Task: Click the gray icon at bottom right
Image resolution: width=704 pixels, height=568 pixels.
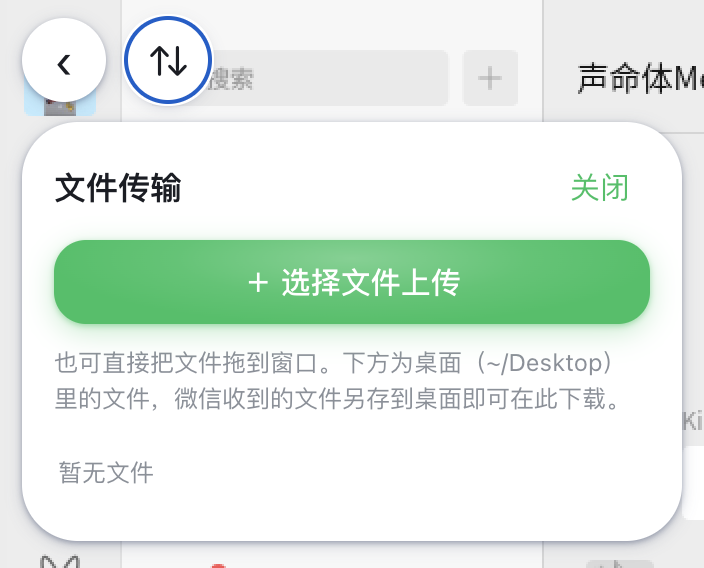Action: coord(620,564)
